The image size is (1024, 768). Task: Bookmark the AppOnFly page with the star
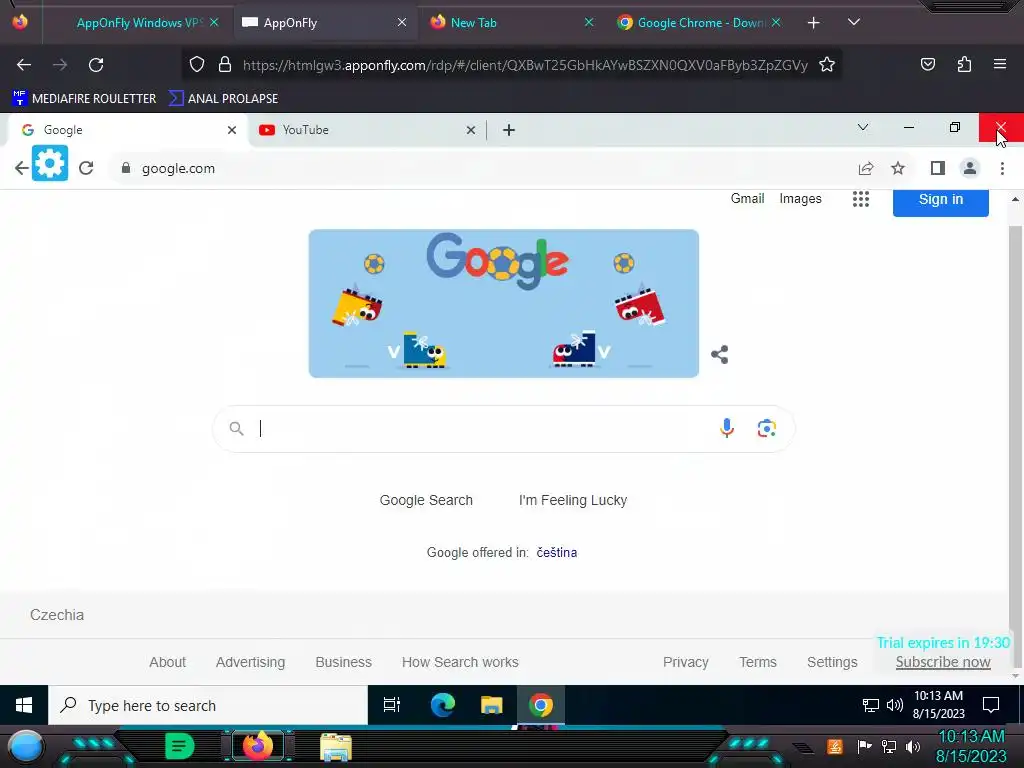point(827,65)
